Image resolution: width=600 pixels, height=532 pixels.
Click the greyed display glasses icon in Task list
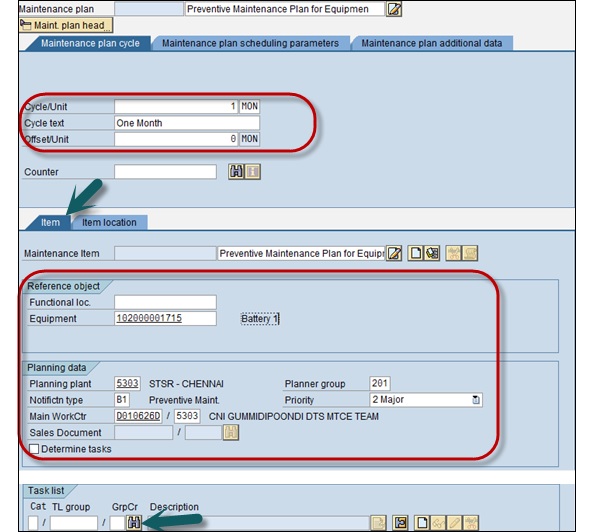click(x=438, y=523)
